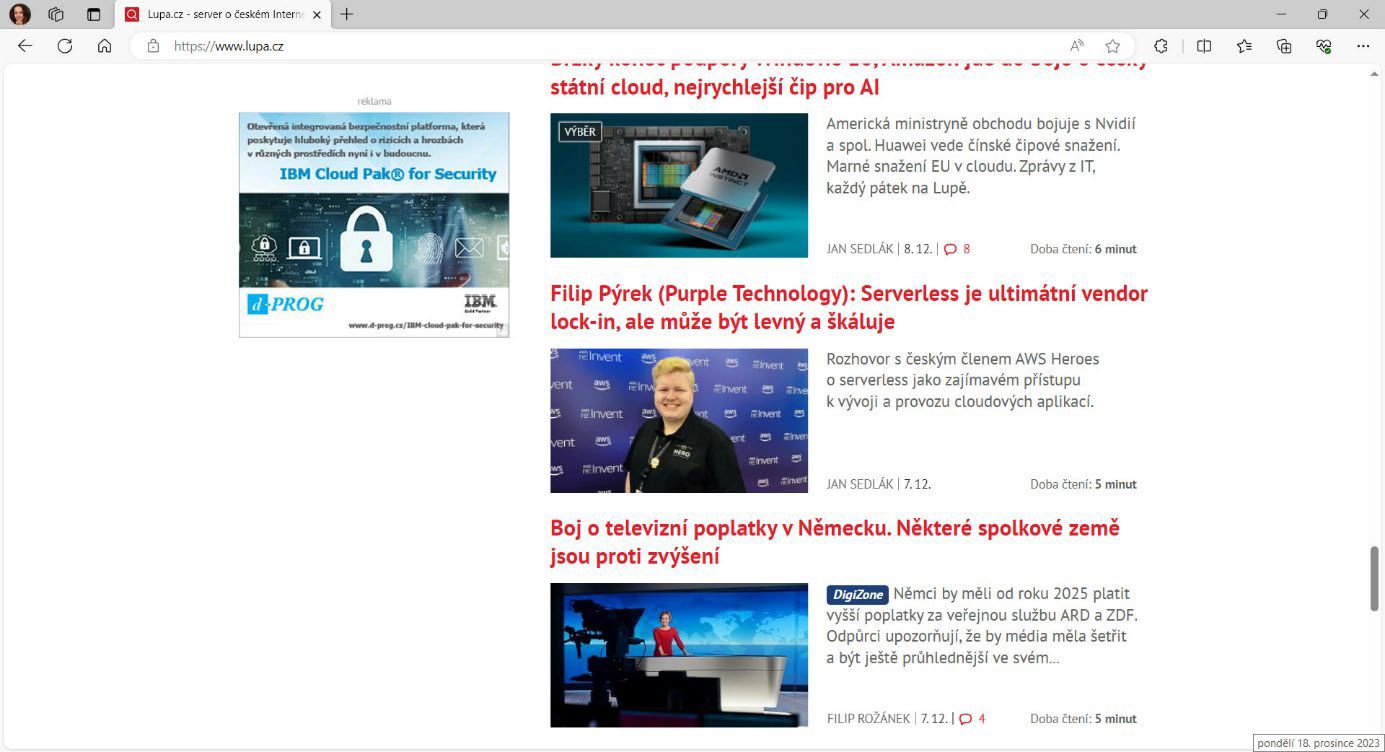Click summary starting 'Němci by měli od roku 2025'
The image size is (1385, 752).
coord(982,626)
